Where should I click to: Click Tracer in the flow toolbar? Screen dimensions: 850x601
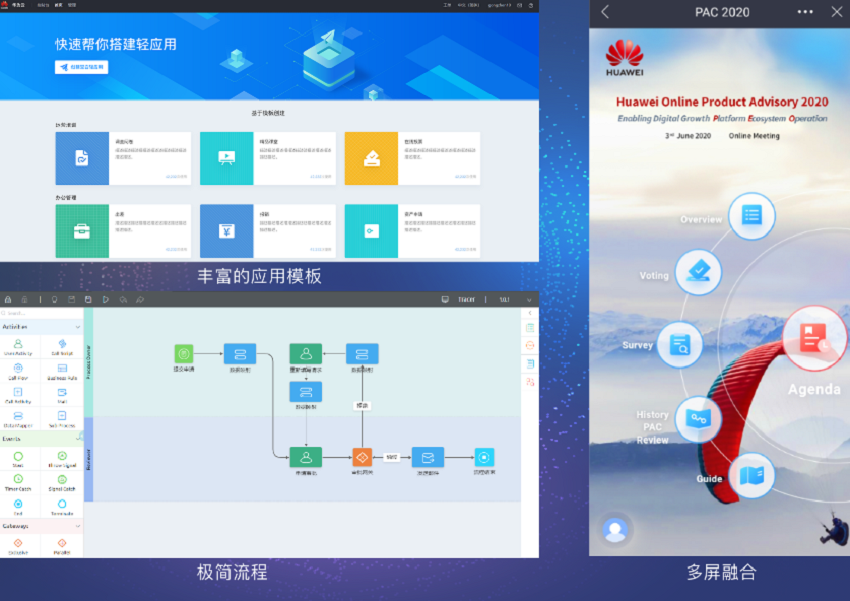point(466,300)
